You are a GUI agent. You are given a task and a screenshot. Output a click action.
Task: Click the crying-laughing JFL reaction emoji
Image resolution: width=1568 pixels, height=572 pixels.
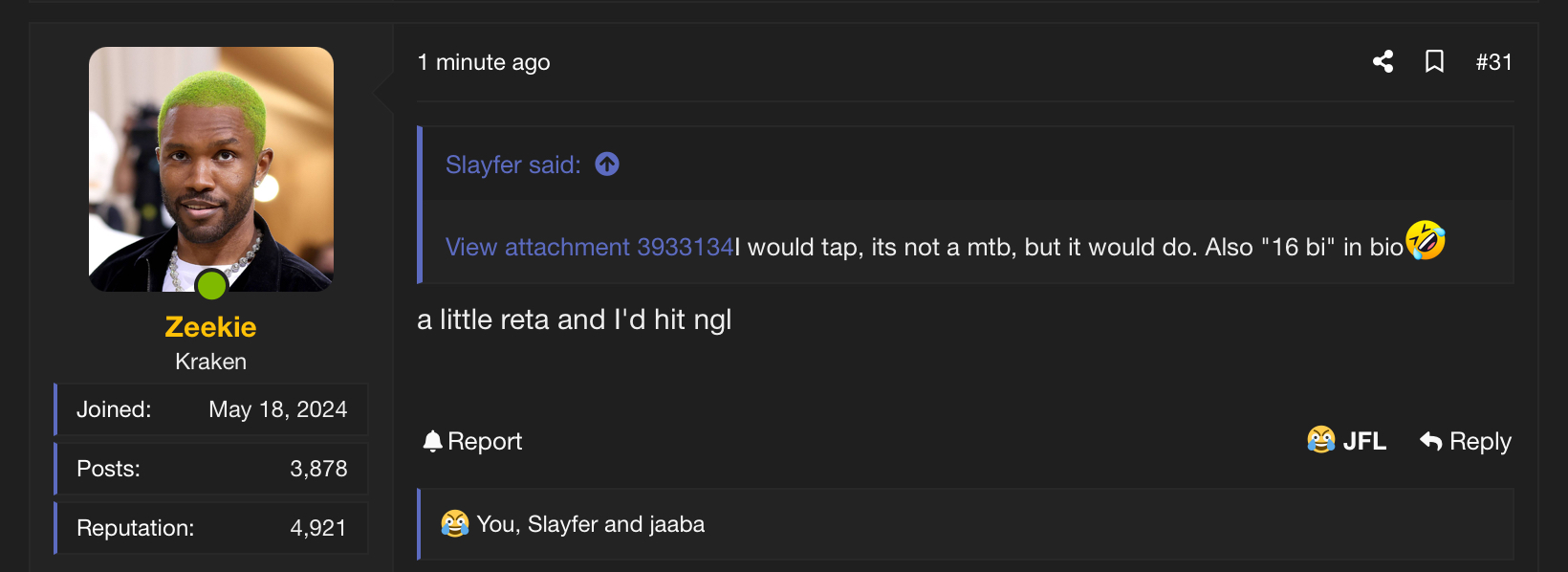click(1321, 440)
